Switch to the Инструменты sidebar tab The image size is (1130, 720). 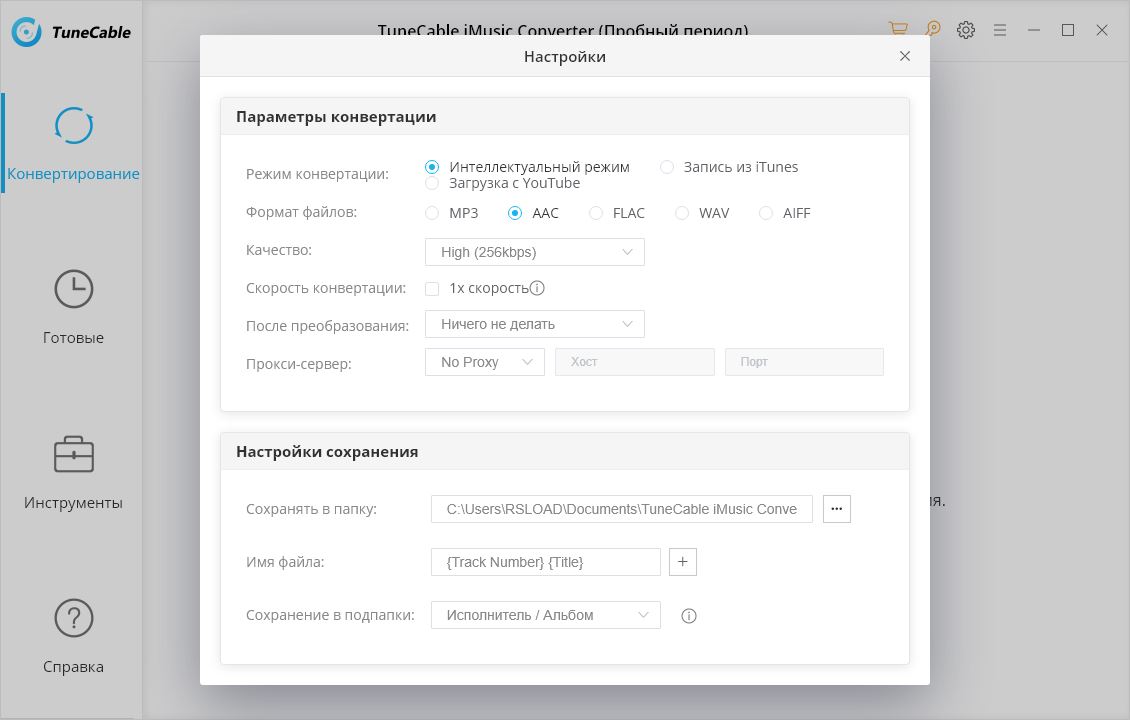click(73, 472)
